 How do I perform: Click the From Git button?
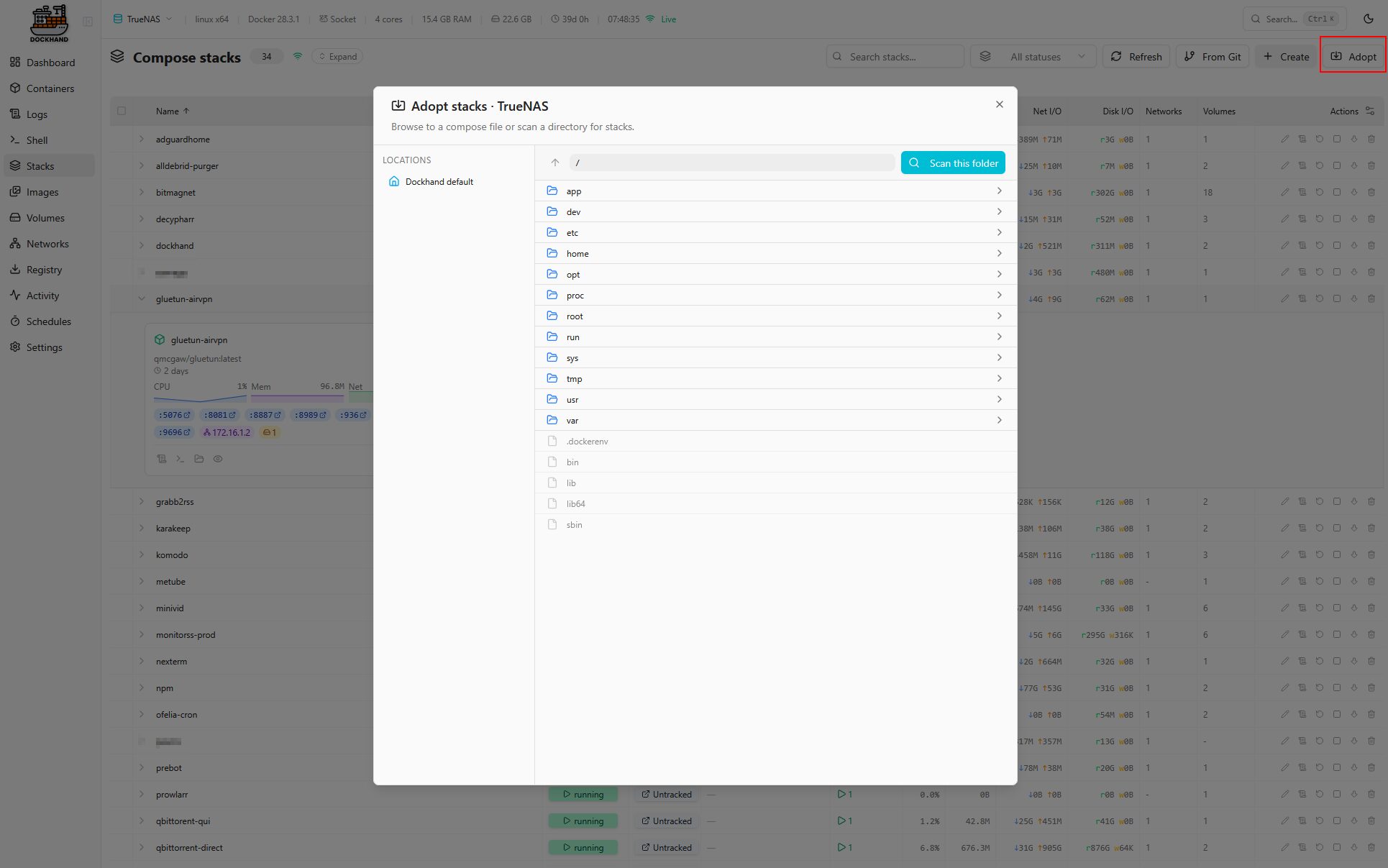tap(1213, 57)
